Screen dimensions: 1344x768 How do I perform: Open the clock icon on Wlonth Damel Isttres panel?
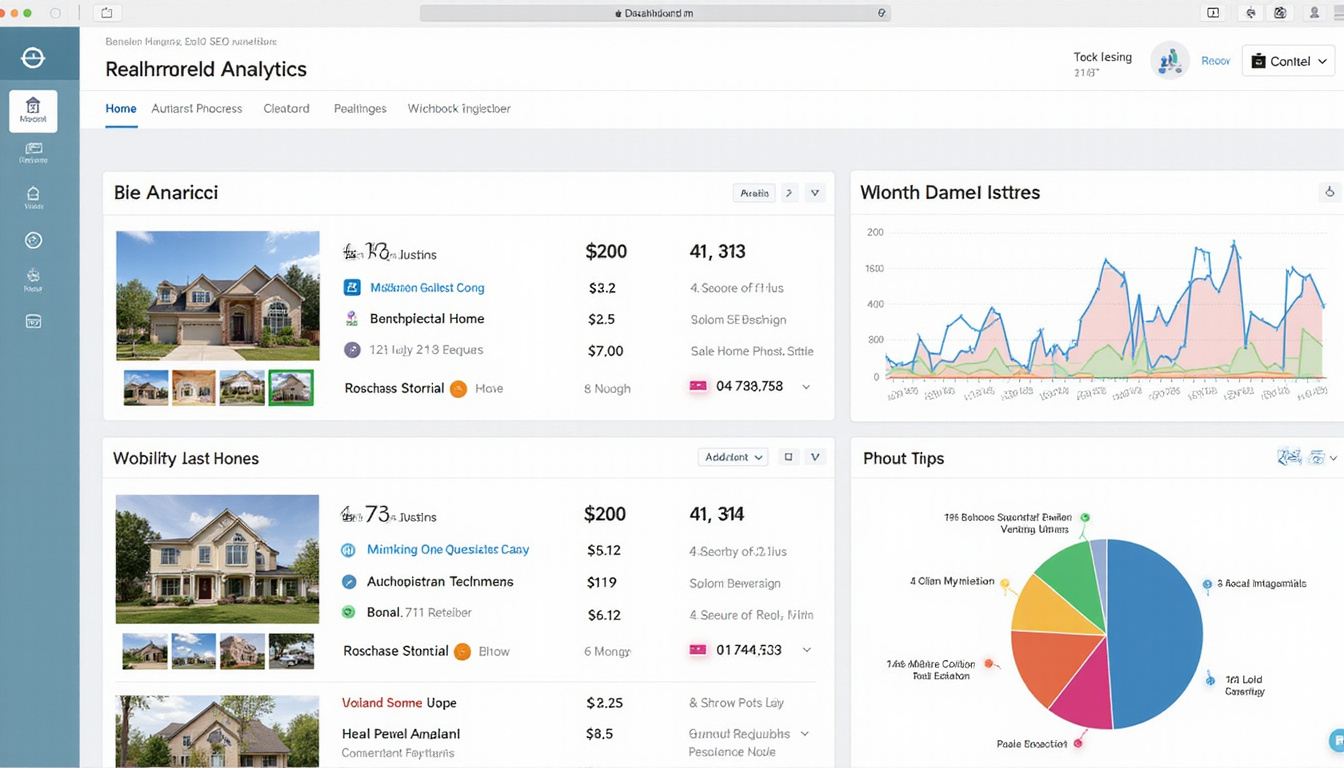pyautogui.click(x=1329, y=191)
